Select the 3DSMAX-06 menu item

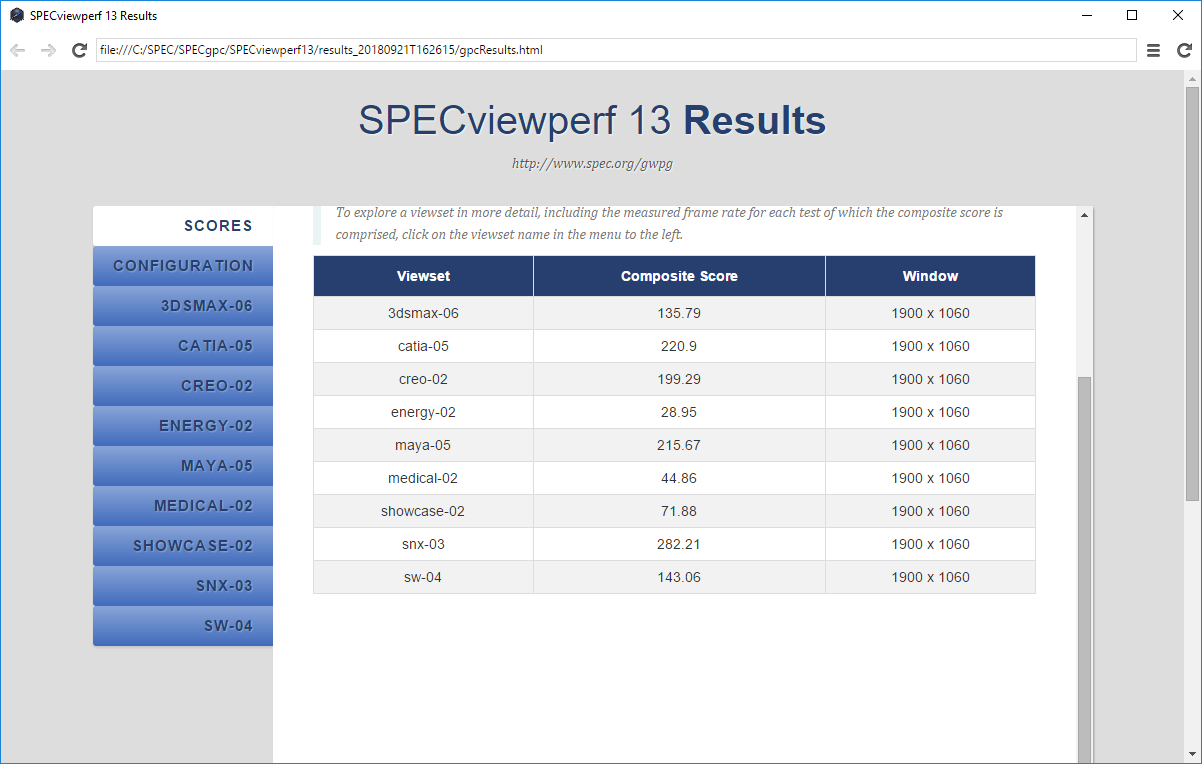pos(183,306)
